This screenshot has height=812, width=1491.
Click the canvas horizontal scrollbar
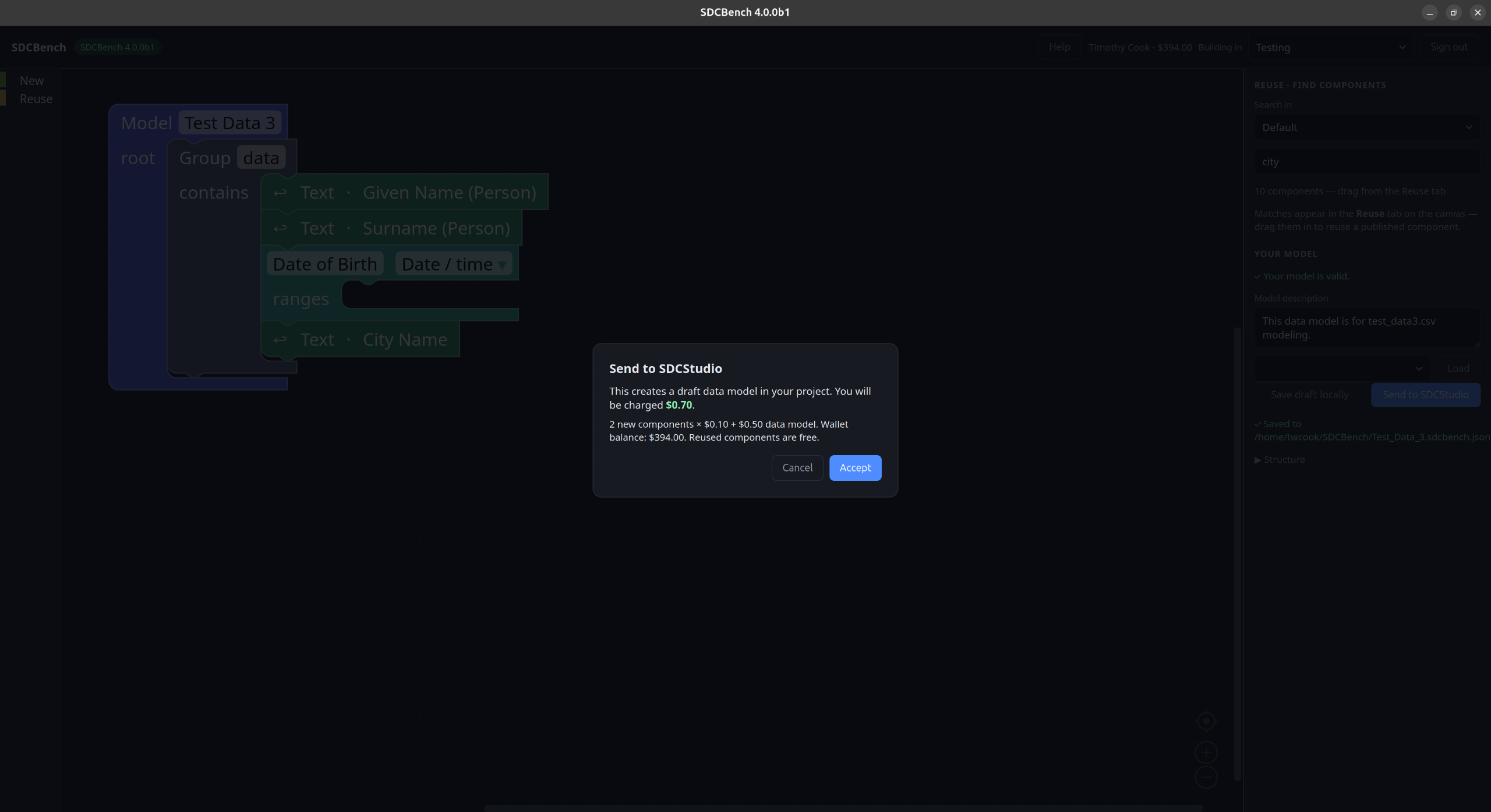coord(843,809)
